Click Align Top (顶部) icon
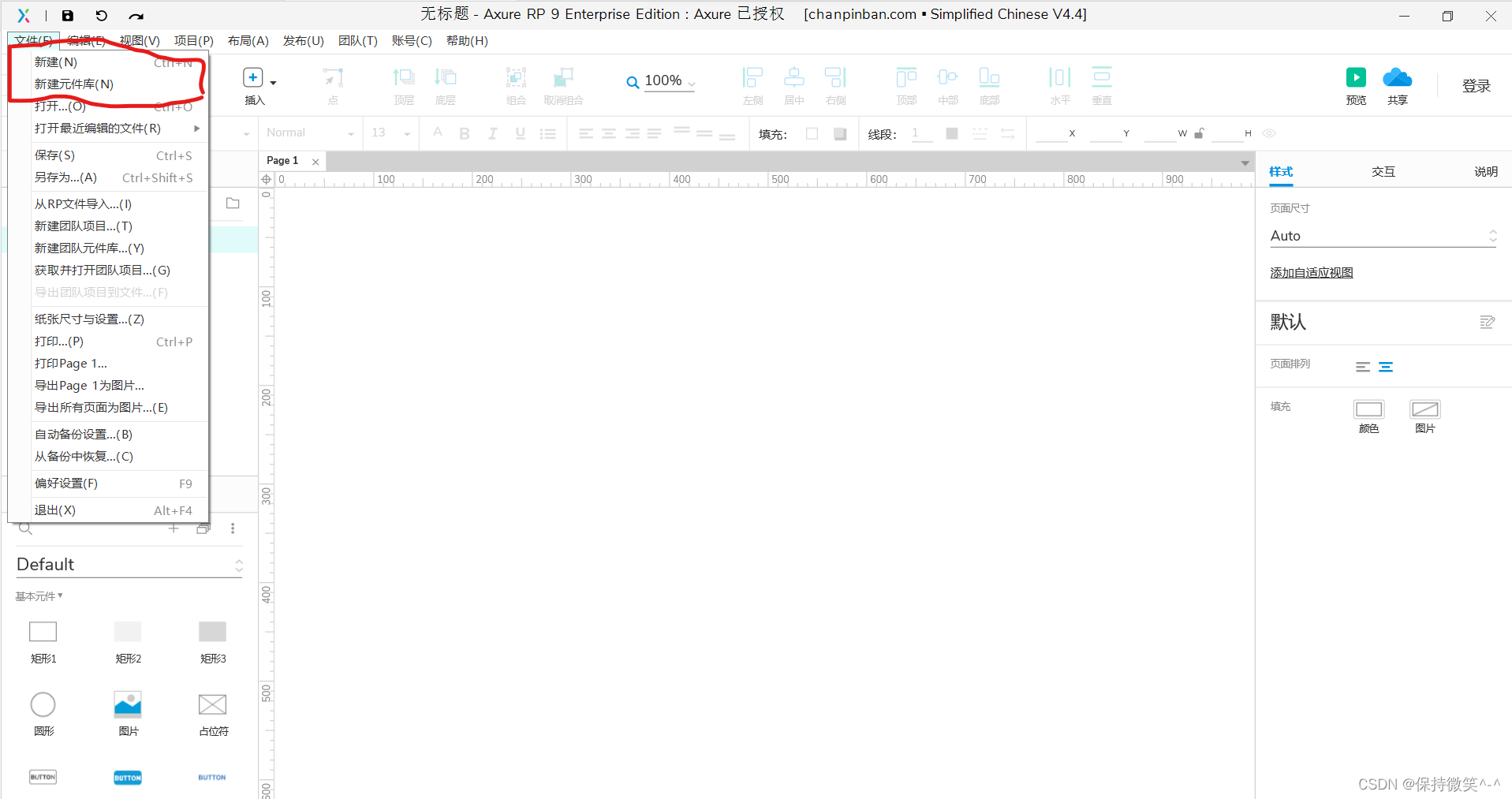Viewport: 1512px width, 799px height. coord(906,77)
